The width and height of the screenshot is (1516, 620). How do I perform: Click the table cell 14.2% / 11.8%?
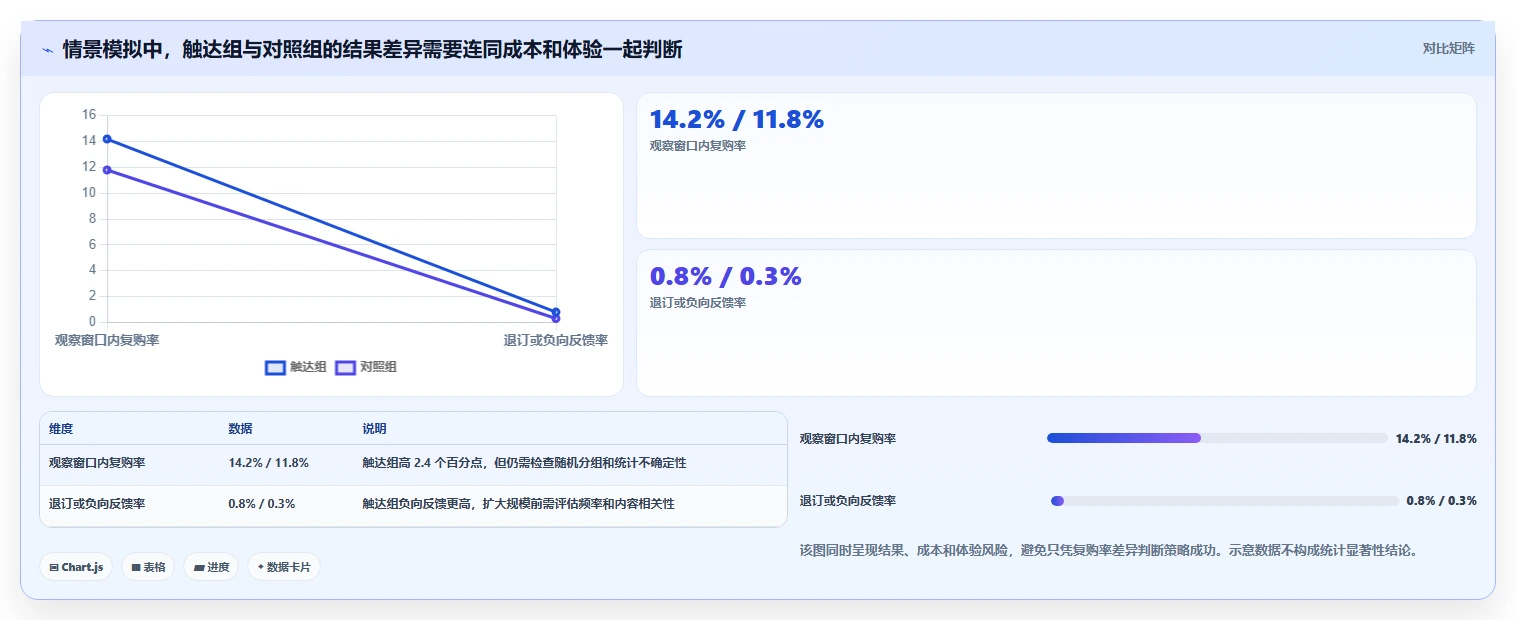(x=268, y=463)
